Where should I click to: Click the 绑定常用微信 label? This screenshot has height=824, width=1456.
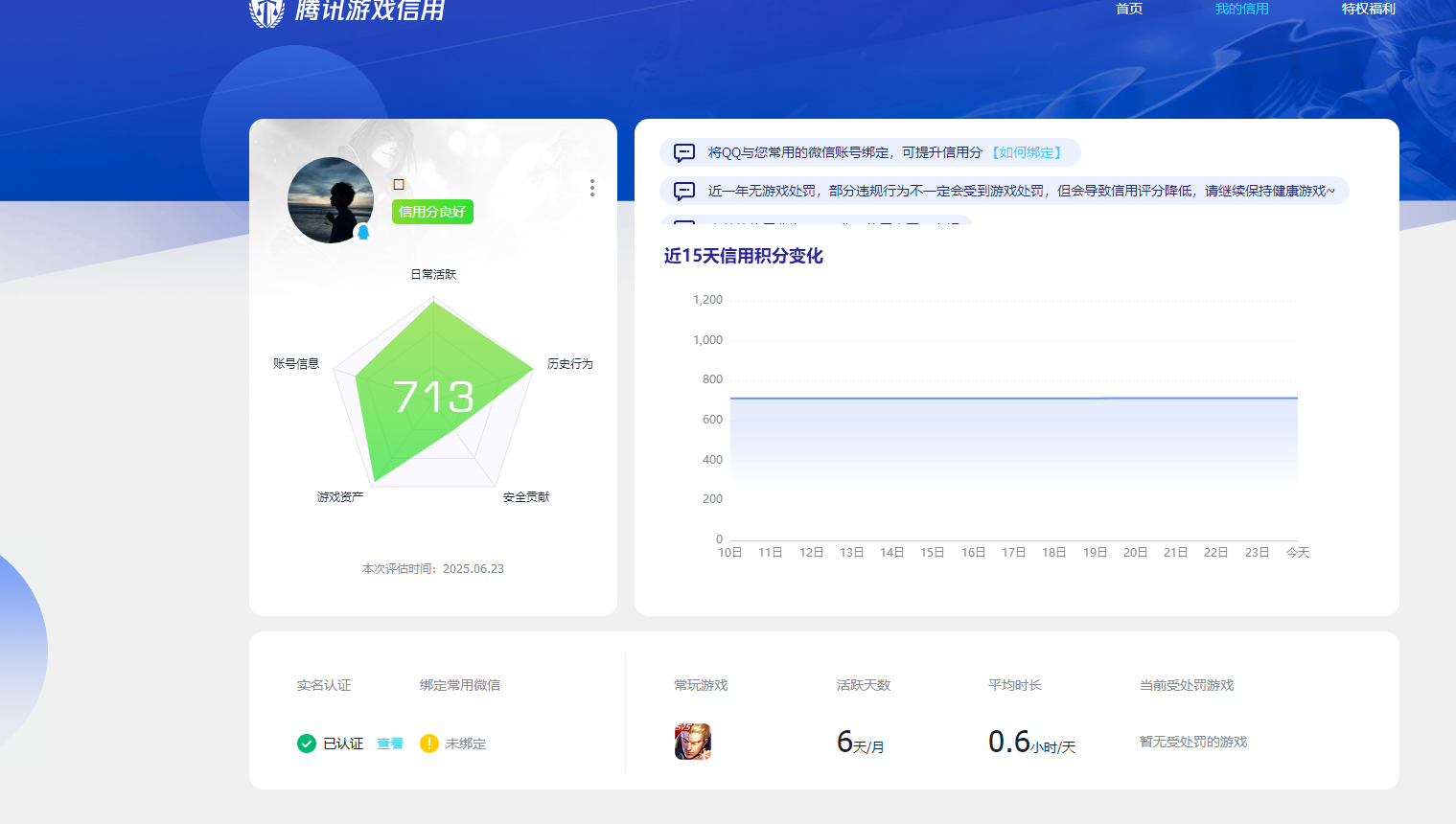[460, 685]
